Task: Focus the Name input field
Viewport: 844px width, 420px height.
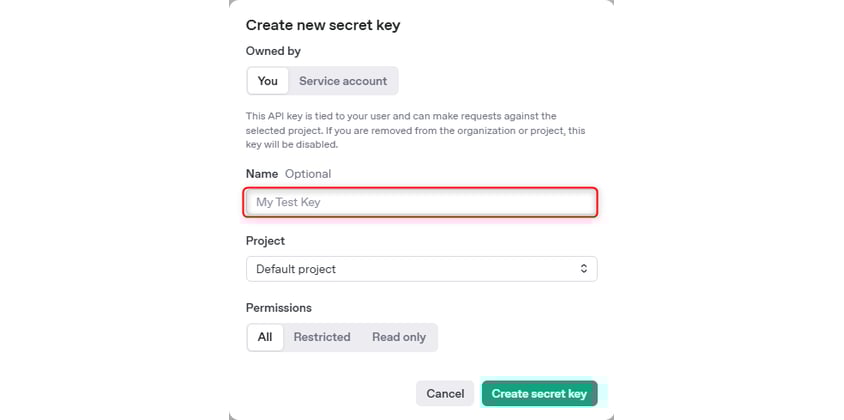Action: 421,202
